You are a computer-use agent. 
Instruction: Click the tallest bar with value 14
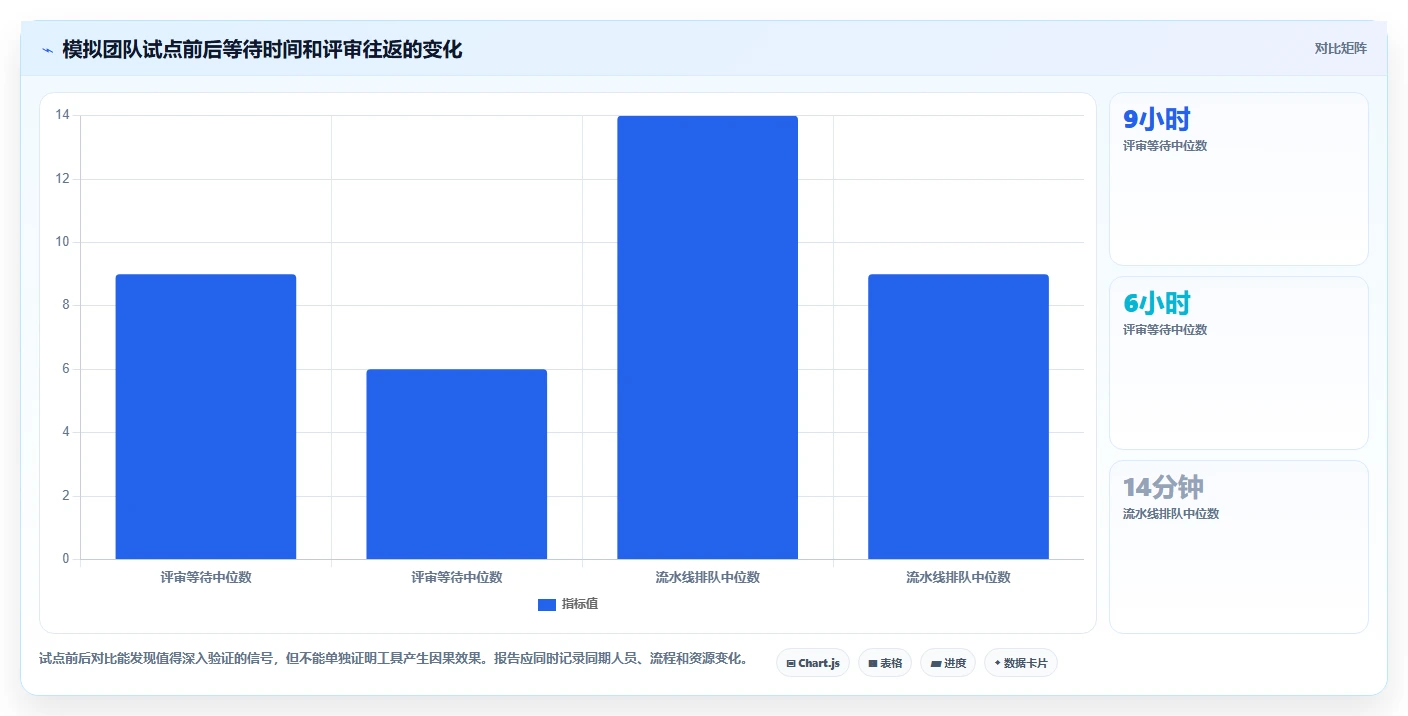[x=708, y=337]
